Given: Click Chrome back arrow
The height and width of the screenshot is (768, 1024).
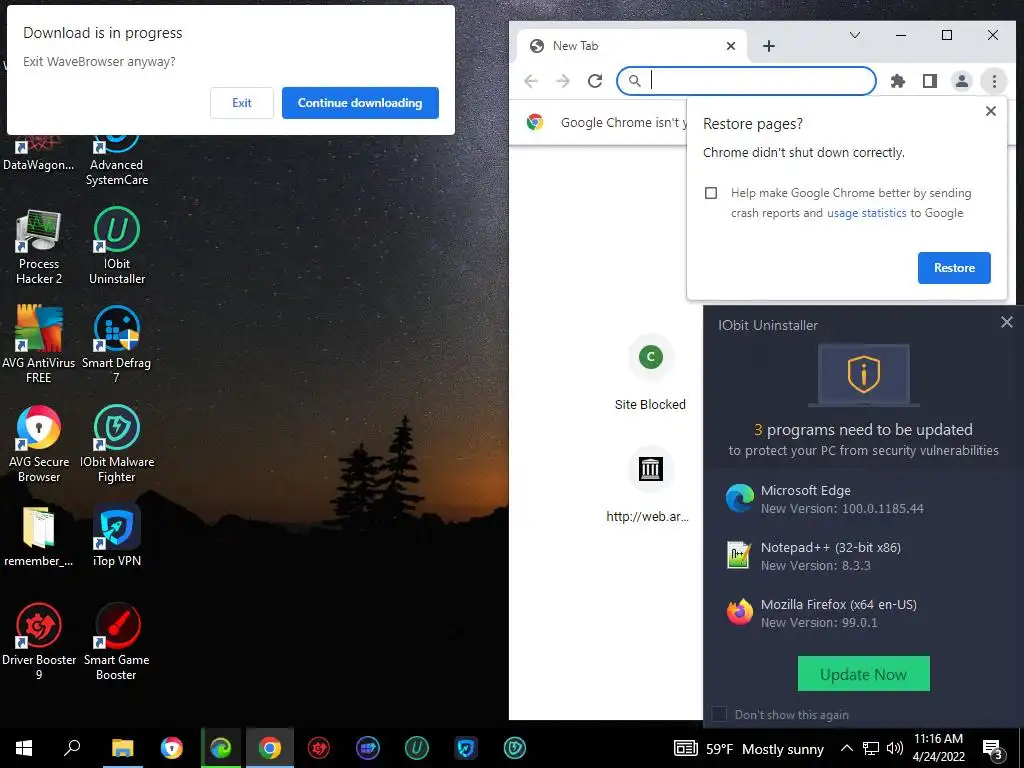Looking at the screenshot, I should pos(531,81).
